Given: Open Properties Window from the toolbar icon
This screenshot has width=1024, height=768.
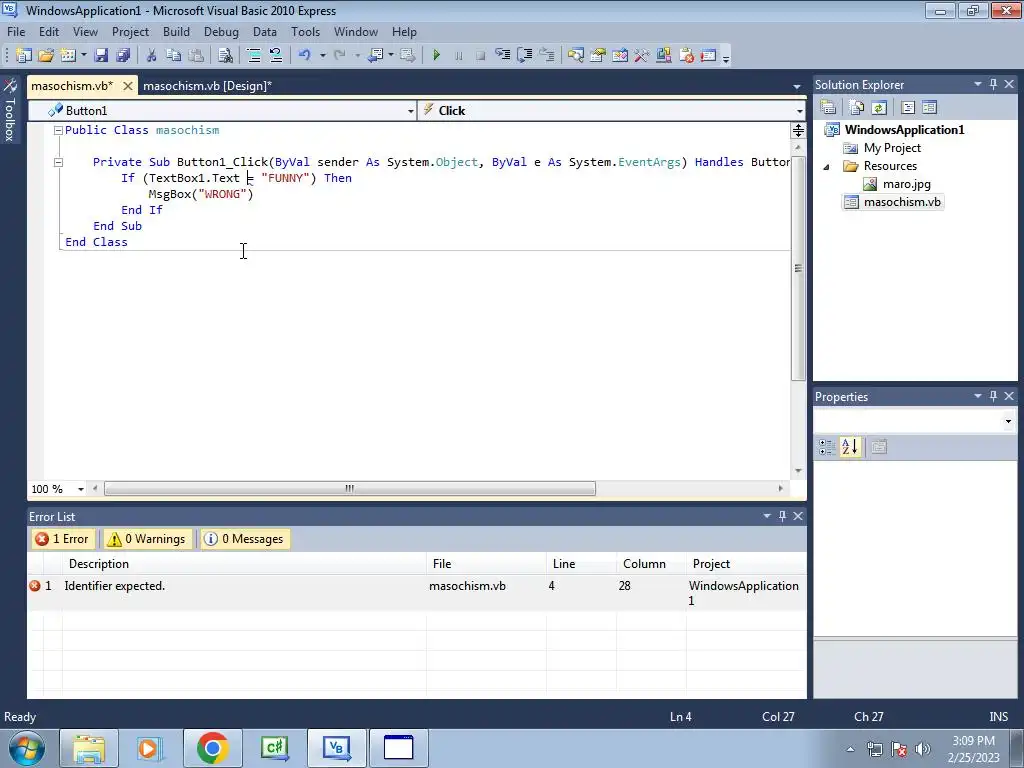Looking at the screenshot, I should 598,56.
